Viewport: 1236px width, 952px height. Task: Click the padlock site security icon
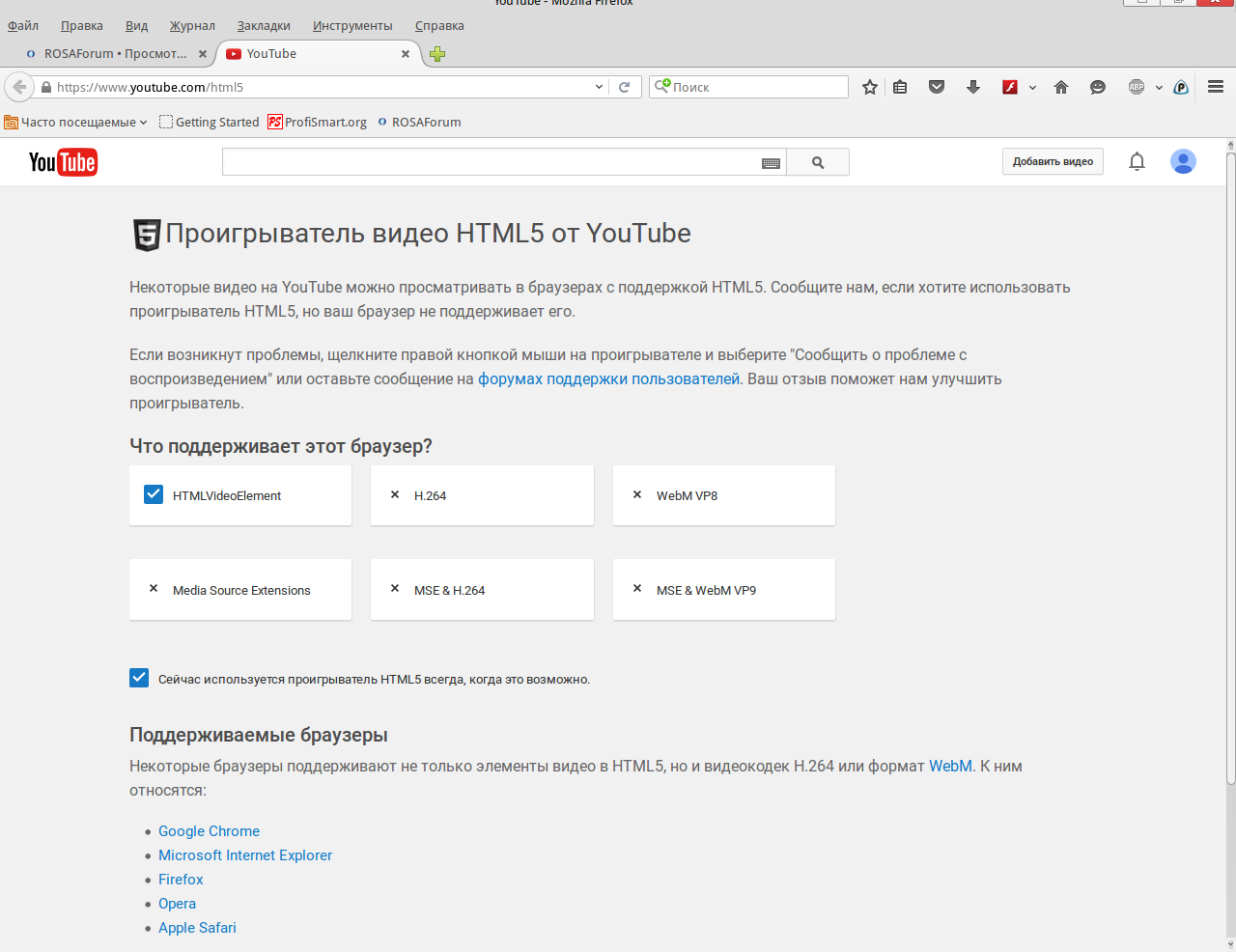coord(45,87)
